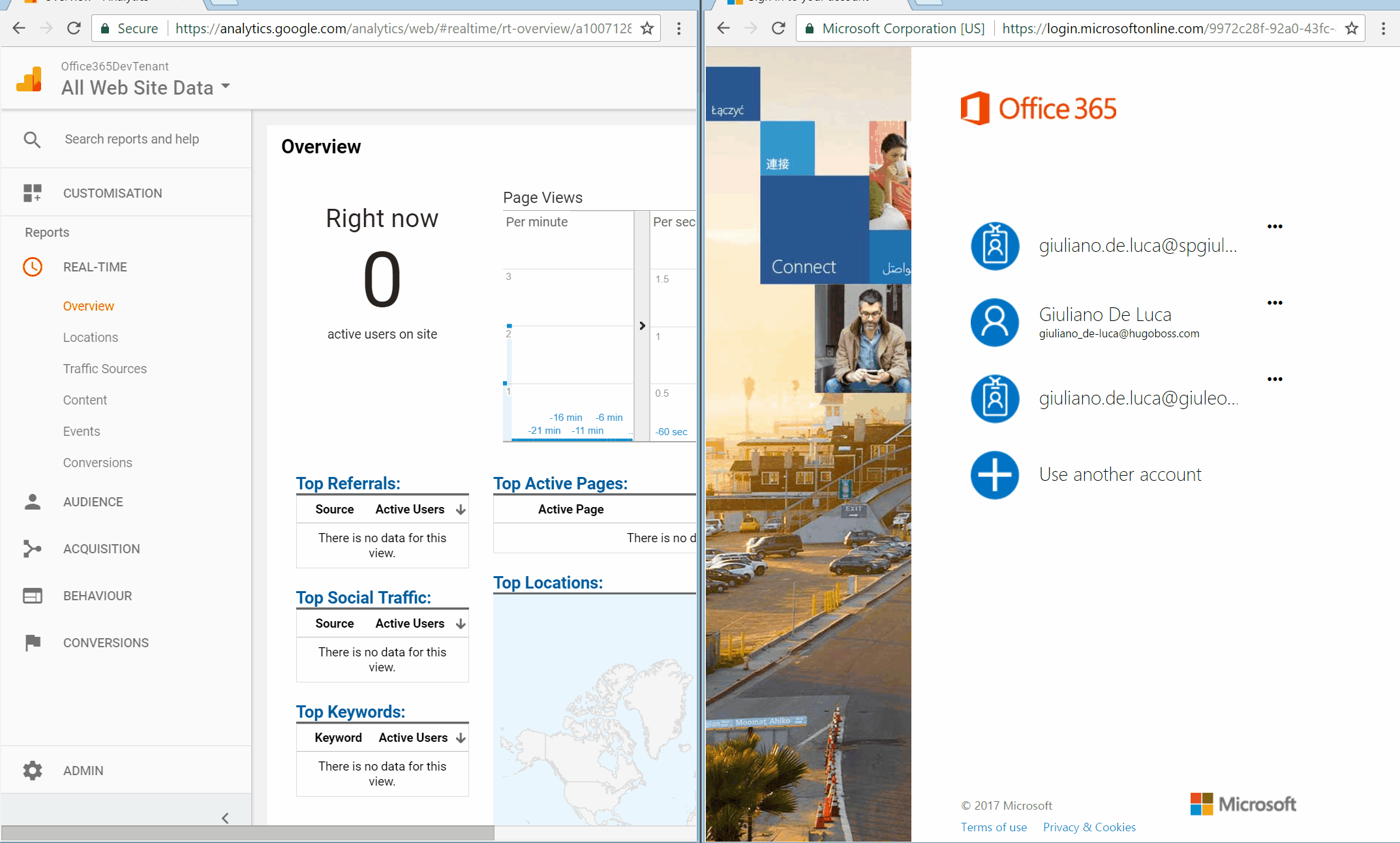
Task: Click the Use another account plus icon
Action: pos(995,475)
